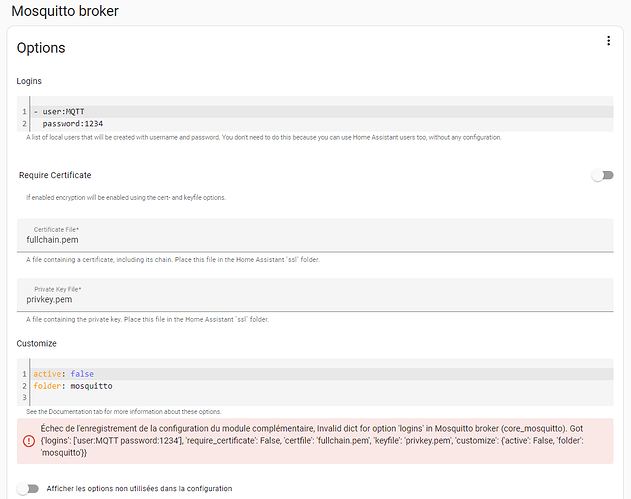The width and height of the screenshot is (631, 499).
Task: Click the 'See the Documentation tab' helper text
Action: click(124, 412)
